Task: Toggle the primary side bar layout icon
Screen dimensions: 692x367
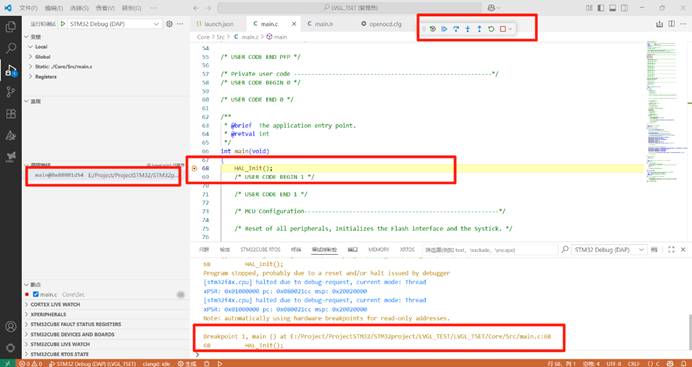Action: tap(601, 8)
